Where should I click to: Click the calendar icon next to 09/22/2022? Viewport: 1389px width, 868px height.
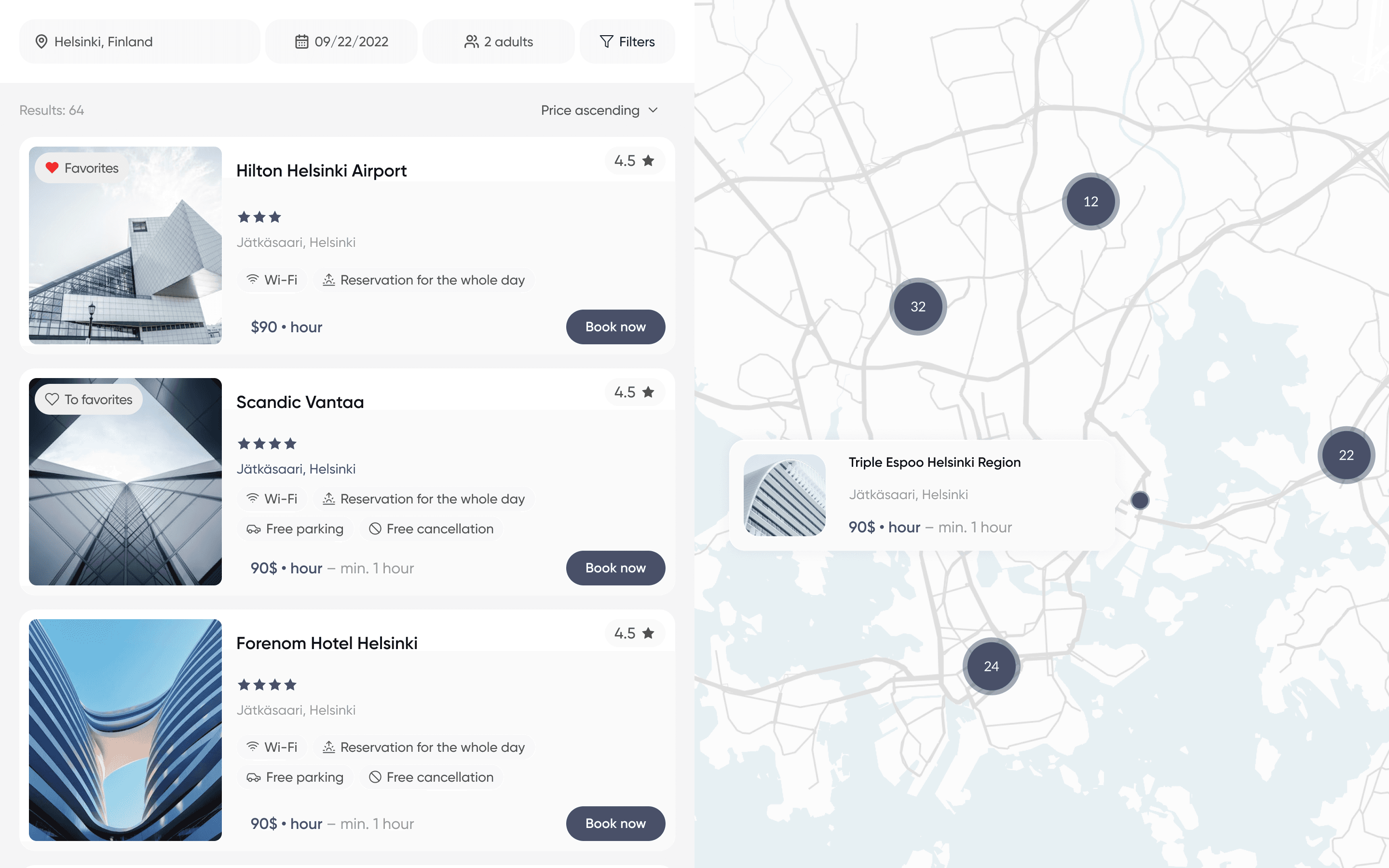tap(301, 41)
